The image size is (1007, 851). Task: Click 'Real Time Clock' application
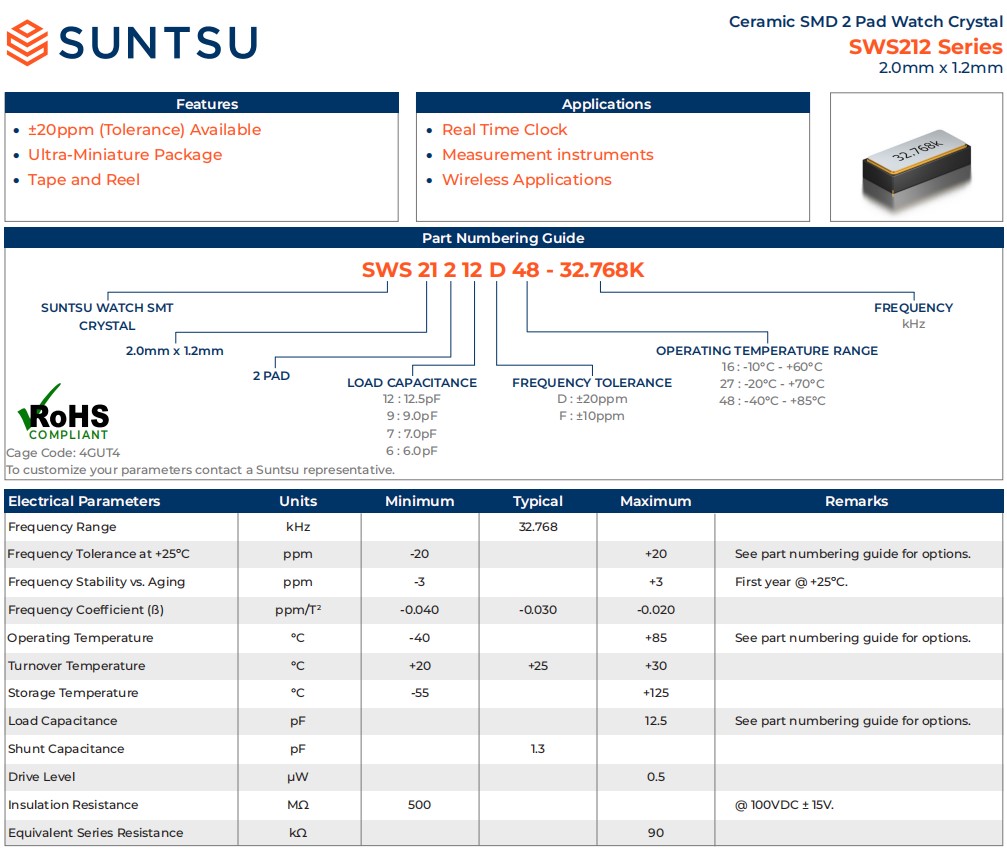504,130
